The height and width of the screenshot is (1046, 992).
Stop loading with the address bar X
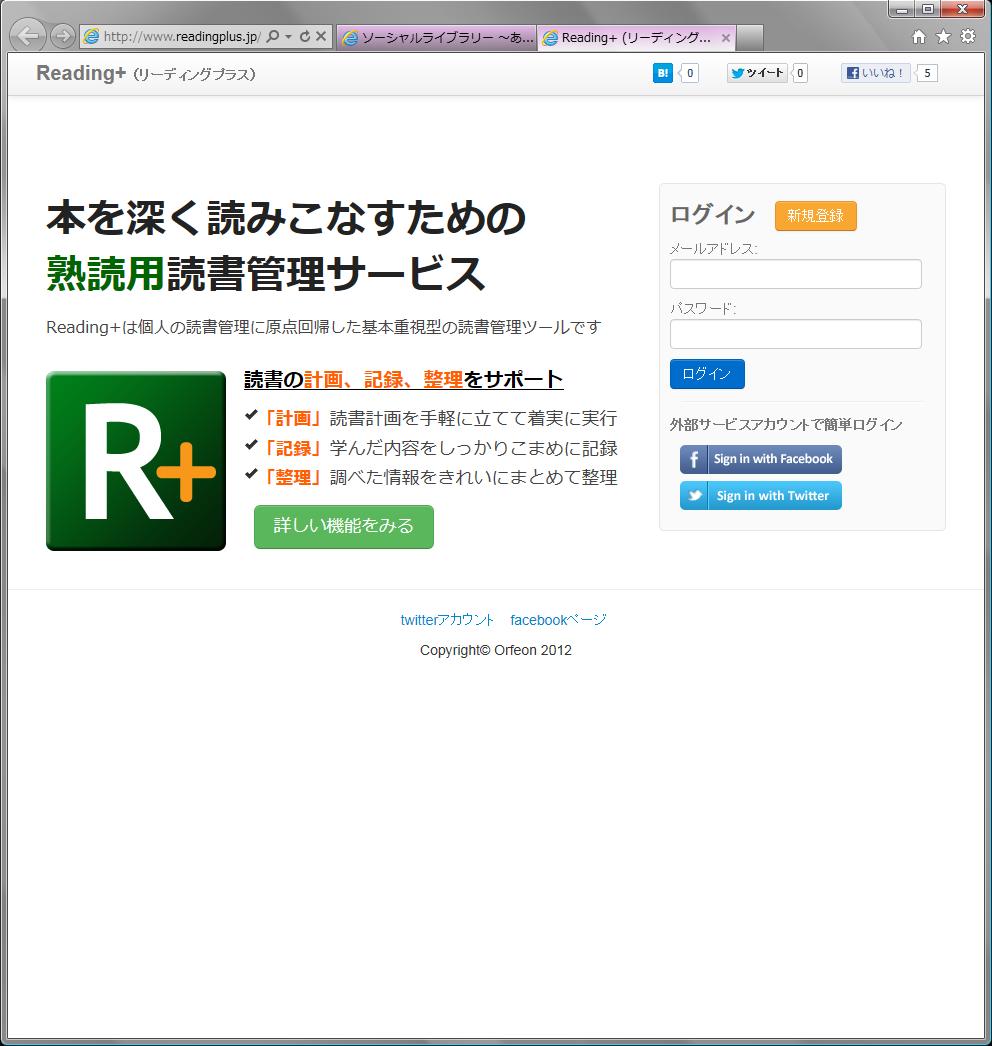(321, 36)
